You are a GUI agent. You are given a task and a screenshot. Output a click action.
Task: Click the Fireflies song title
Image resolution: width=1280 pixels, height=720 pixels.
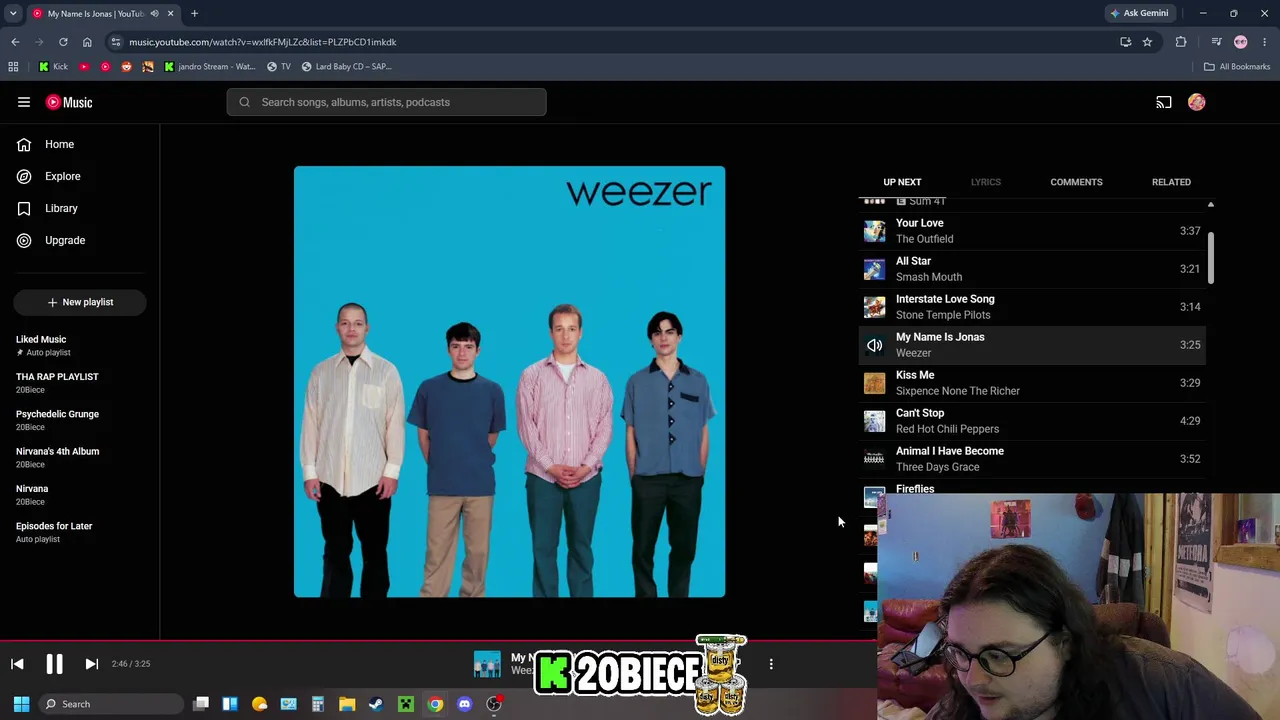[915, 489]
